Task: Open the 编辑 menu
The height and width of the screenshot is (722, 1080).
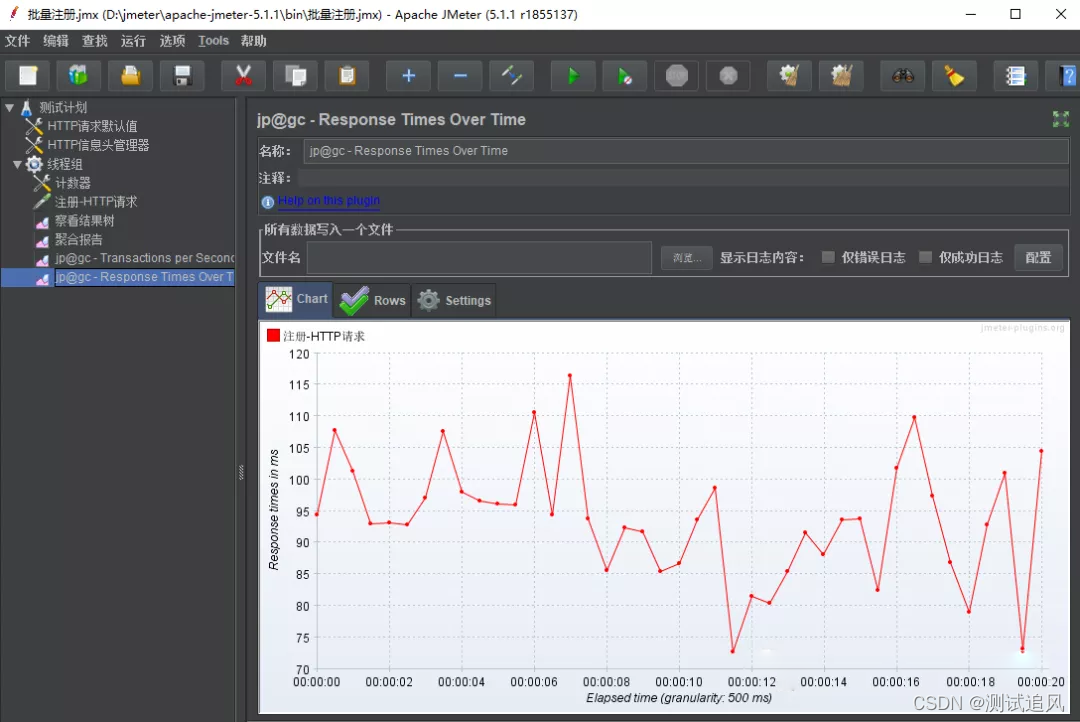Action: point(56,41)
